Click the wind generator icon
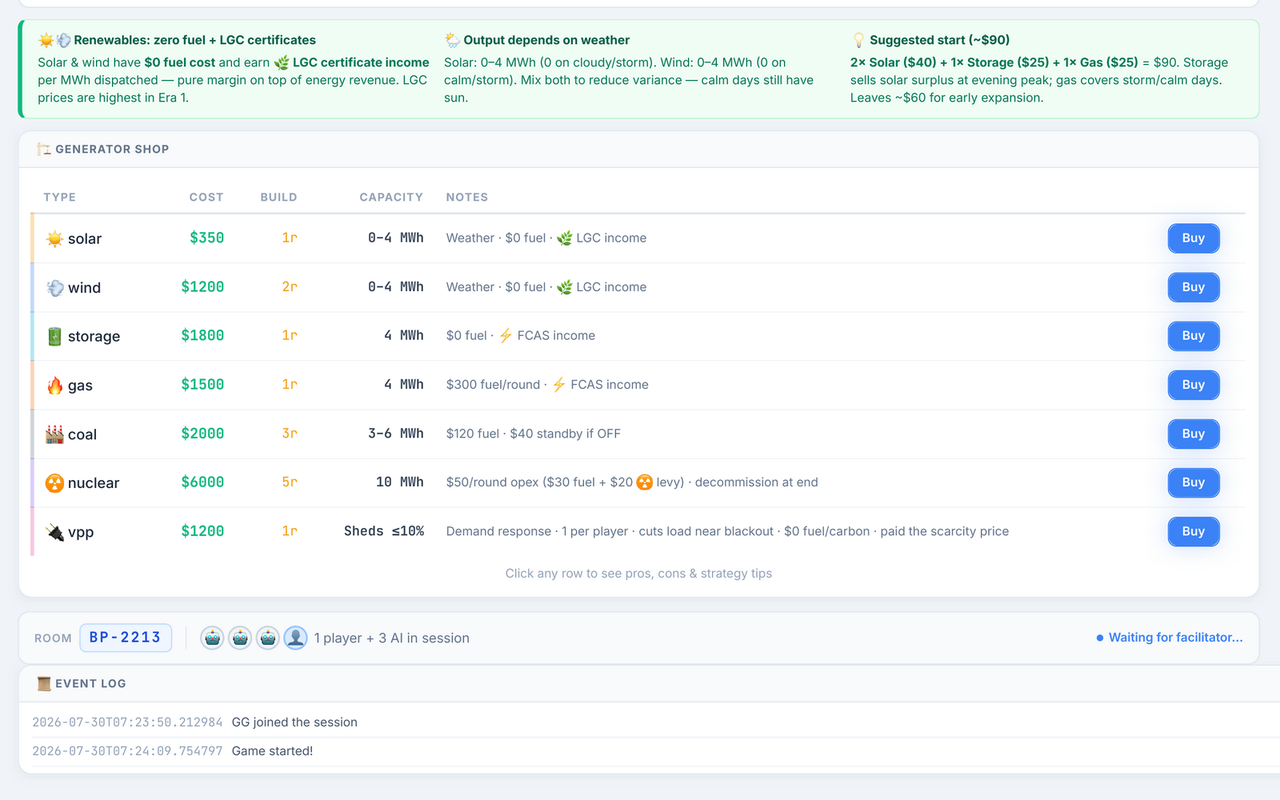The image size is (1280, 800). [54, 288]
